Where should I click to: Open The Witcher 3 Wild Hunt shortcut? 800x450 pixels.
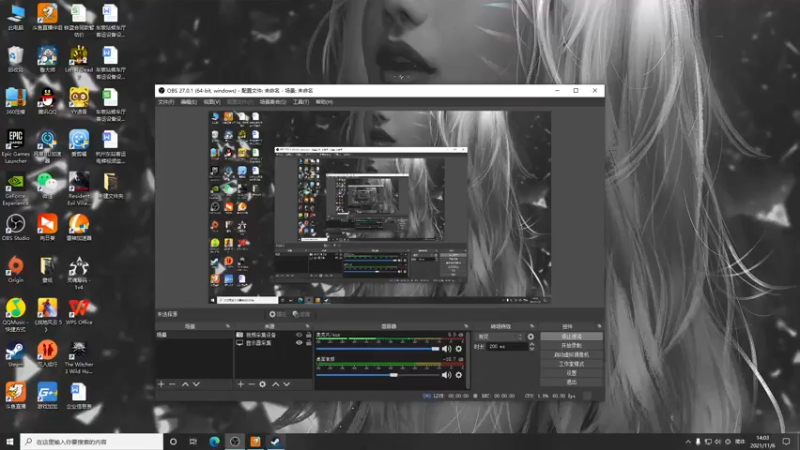point(79,357)
